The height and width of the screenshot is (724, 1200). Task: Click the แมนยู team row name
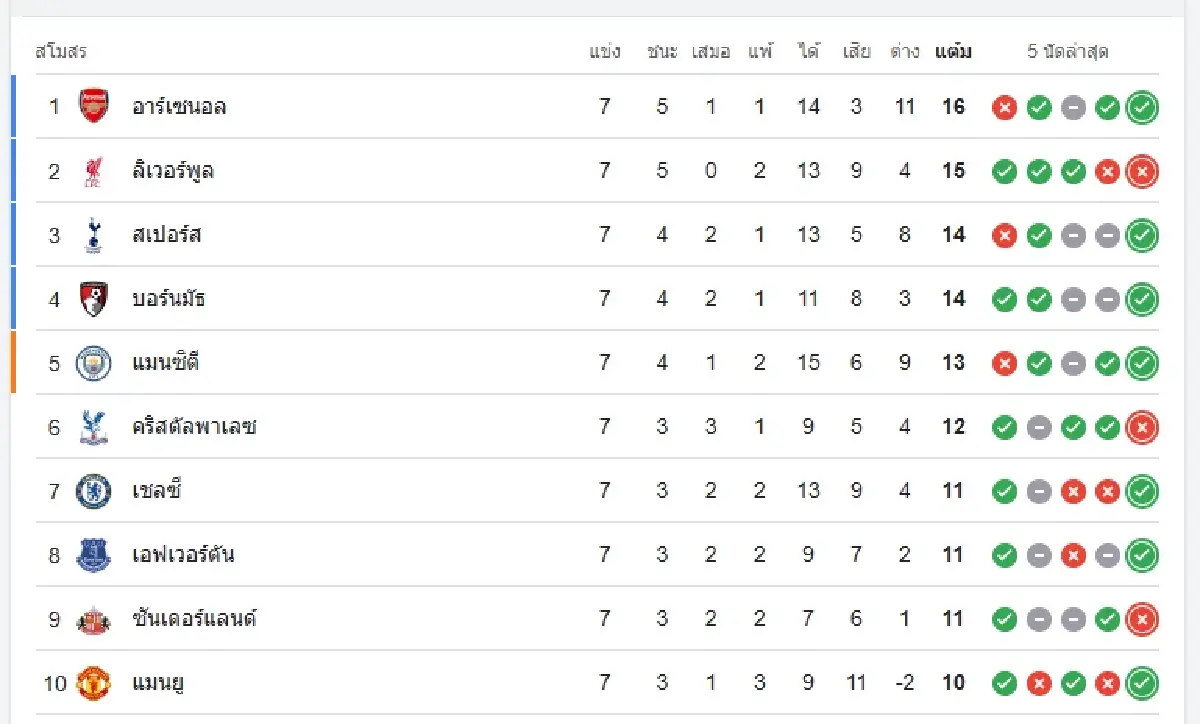click(x=158, y=683)
